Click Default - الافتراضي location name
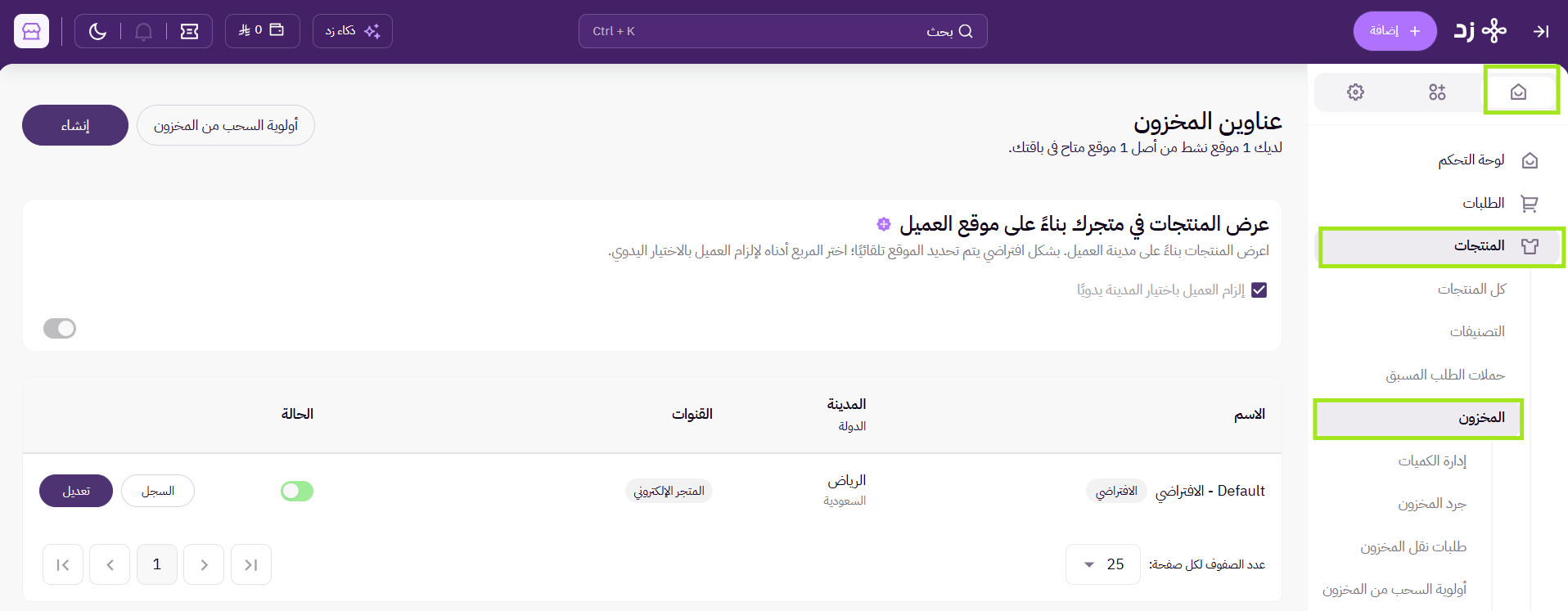 click(x=1210, y=491)
